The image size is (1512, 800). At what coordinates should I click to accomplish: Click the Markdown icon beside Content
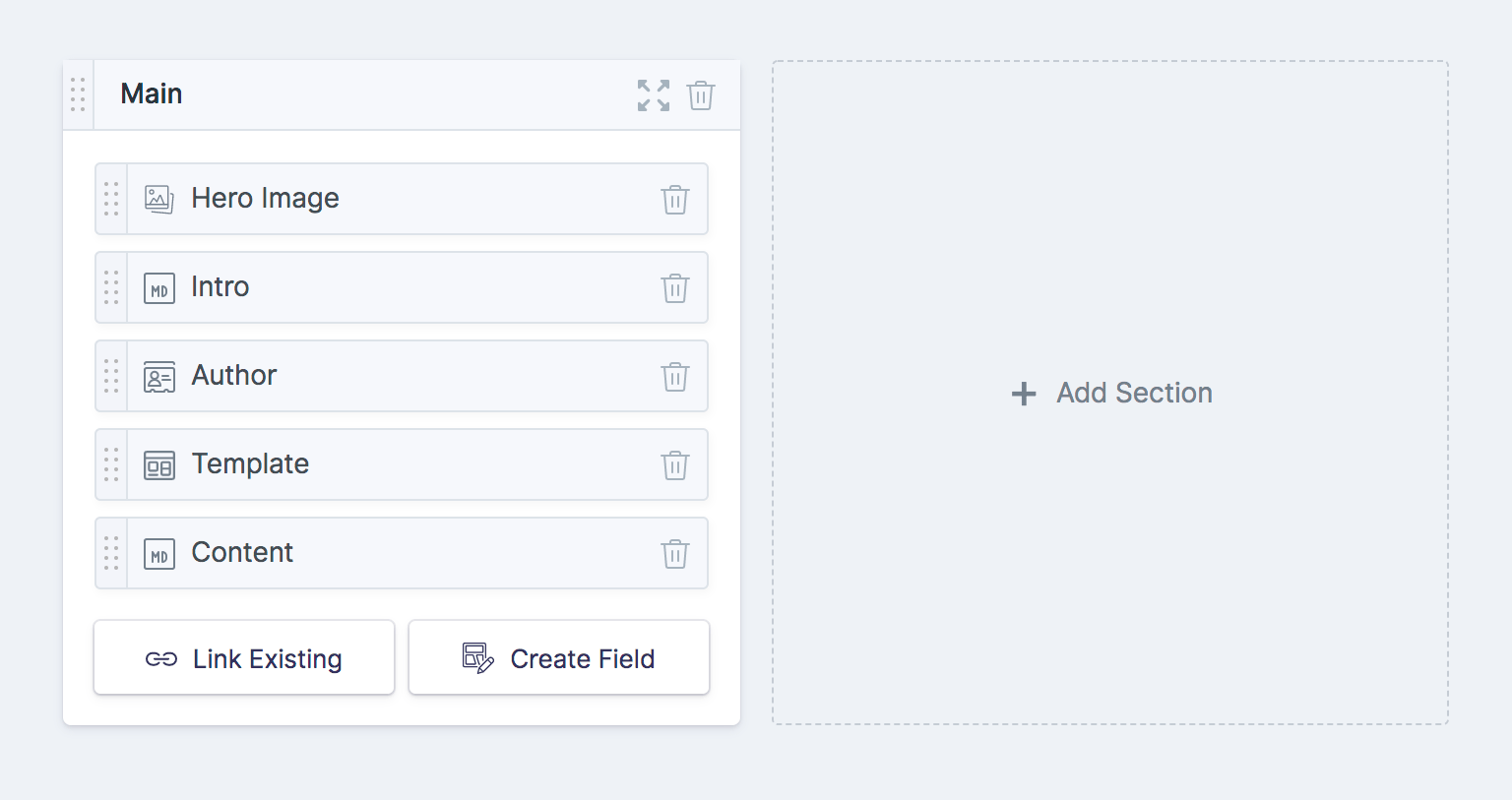coord(158,553)
